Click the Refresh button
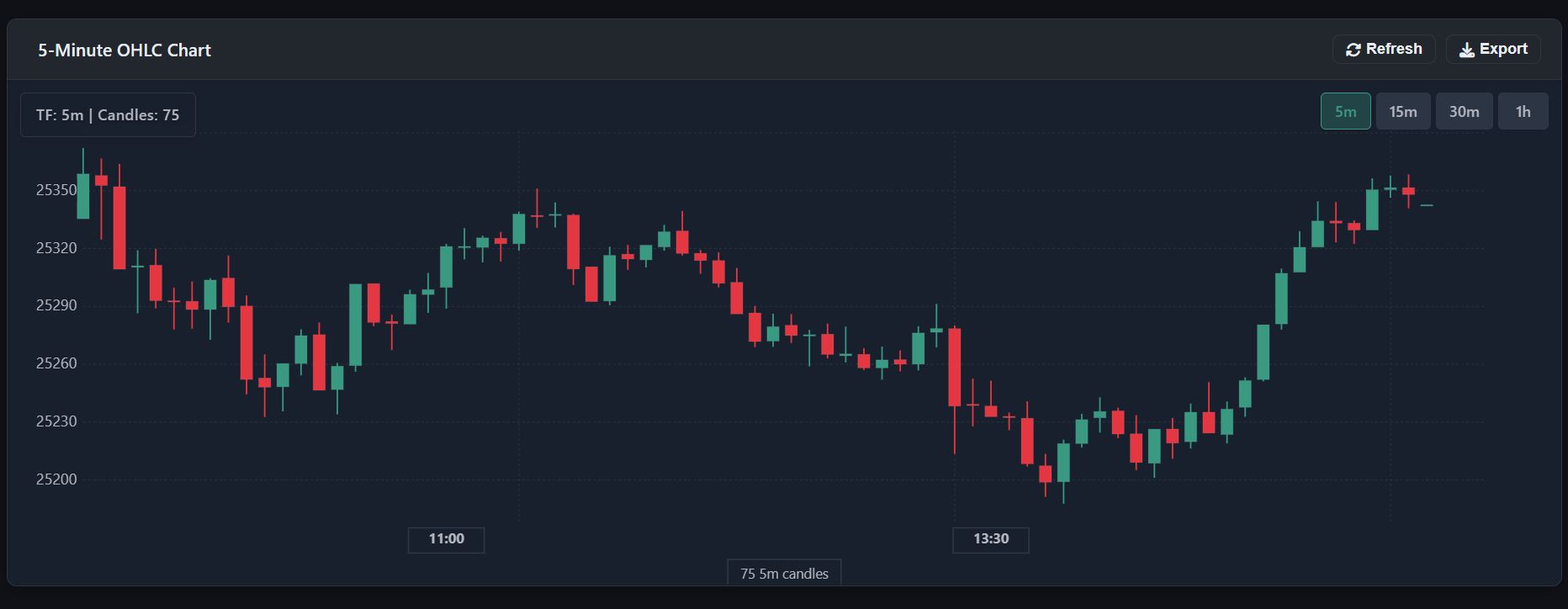Screen dimensions: 1568x609 pos(1384,49)
